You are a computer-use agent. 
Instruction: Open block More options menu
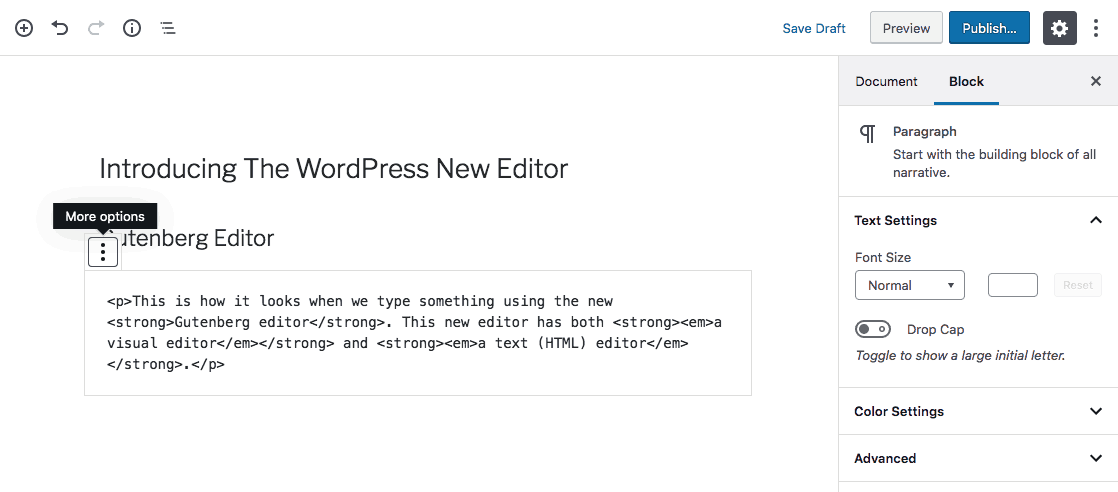coord(103,252)
